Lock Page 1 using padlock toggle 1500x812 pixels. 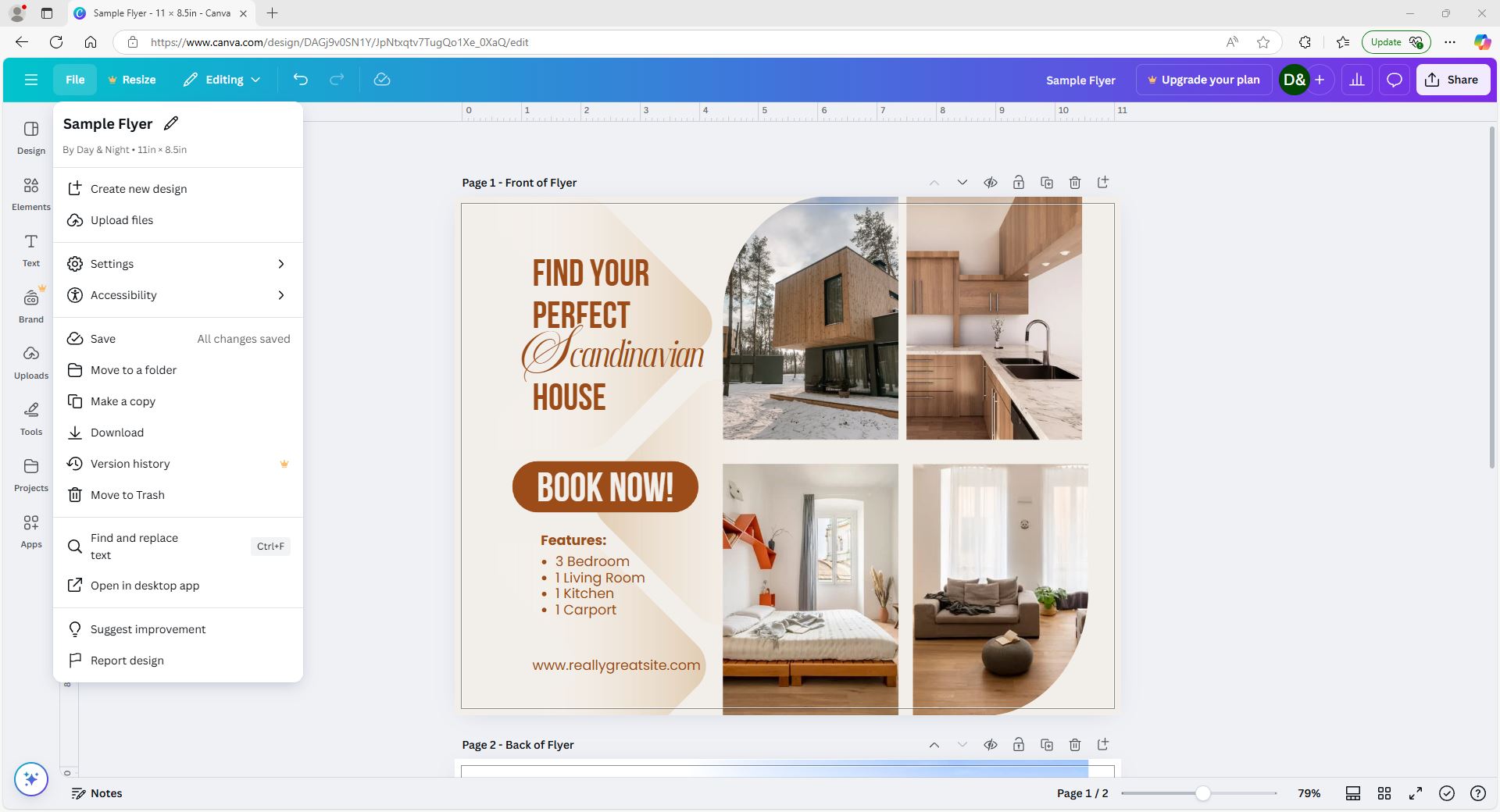click(1018, 182)
